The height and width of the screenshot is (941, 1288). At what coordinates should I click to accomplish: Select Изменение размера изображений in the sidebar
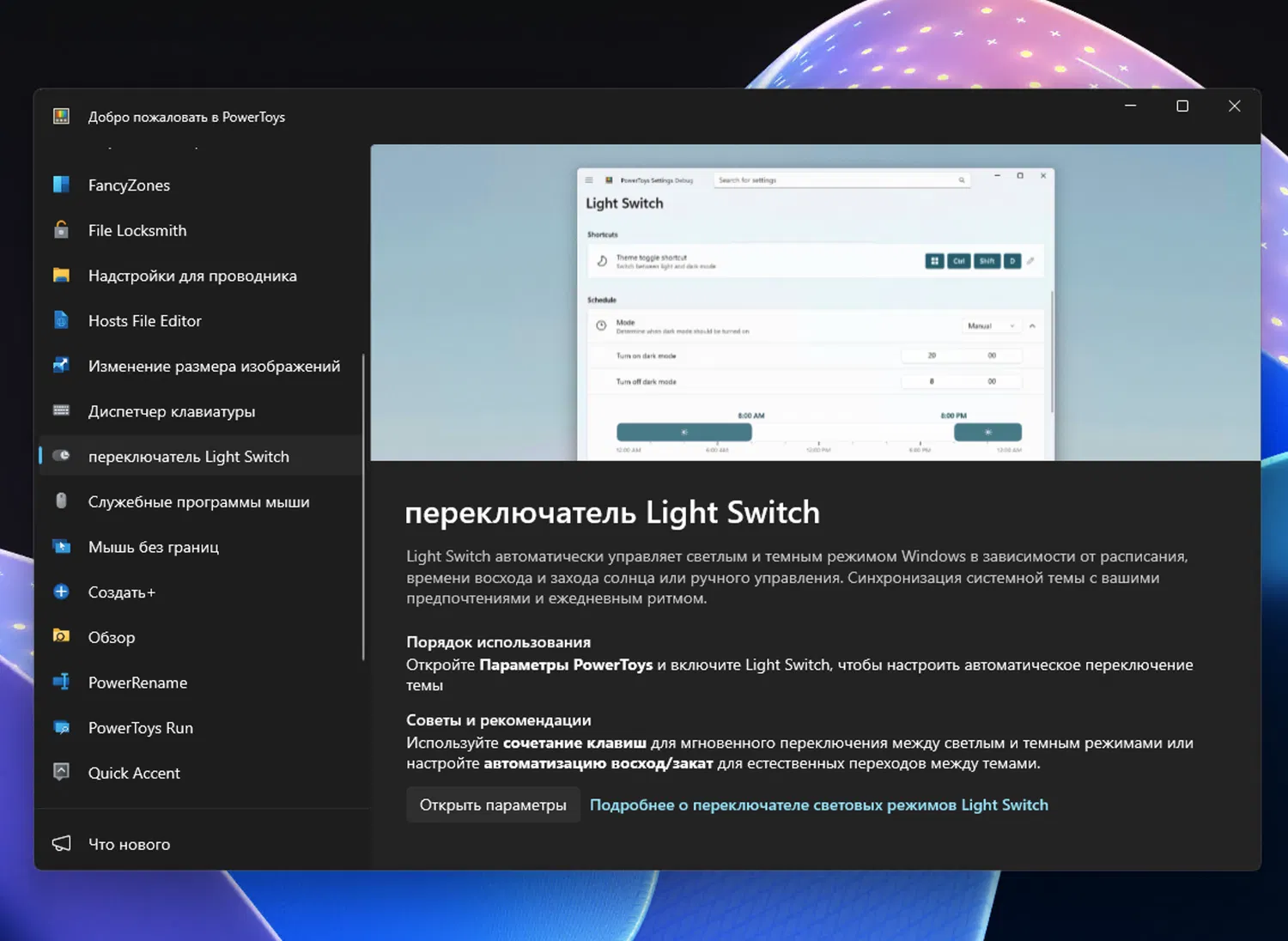(200, 366)
